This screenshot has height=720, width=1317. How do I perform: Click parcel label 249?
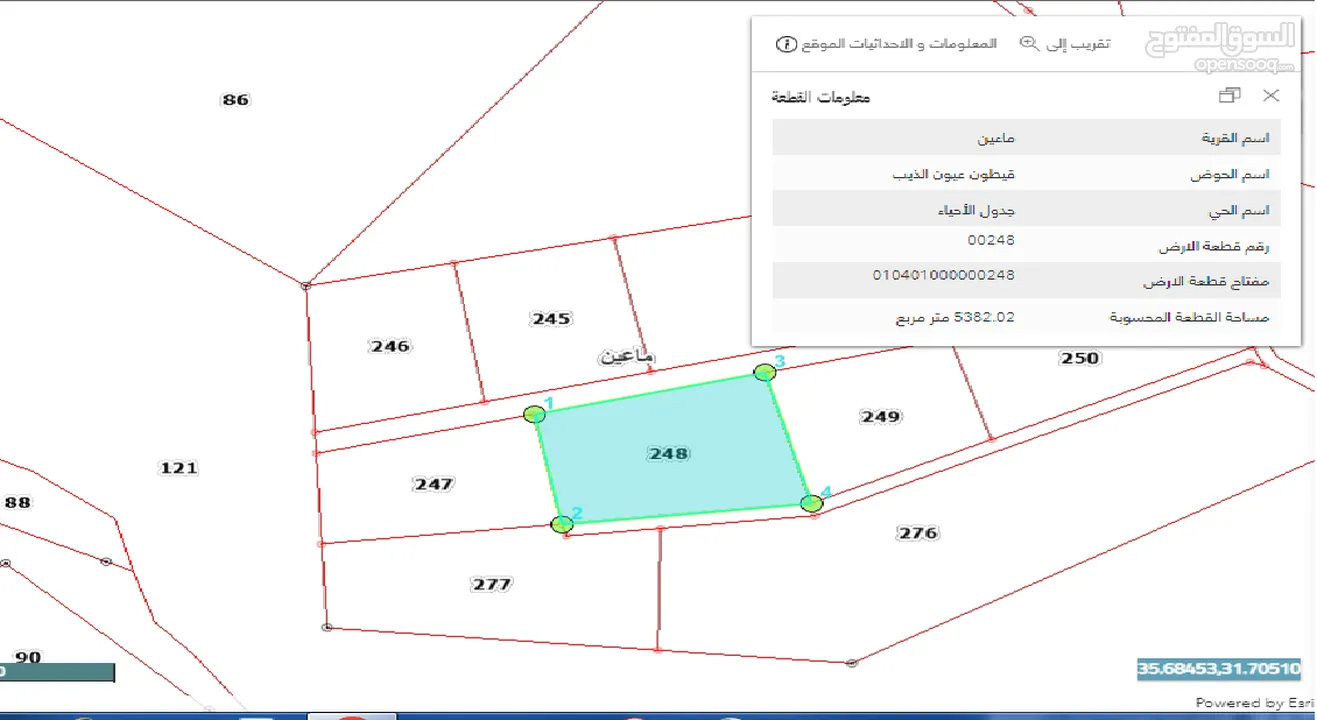pyautogui.click(x=881, y=416)
